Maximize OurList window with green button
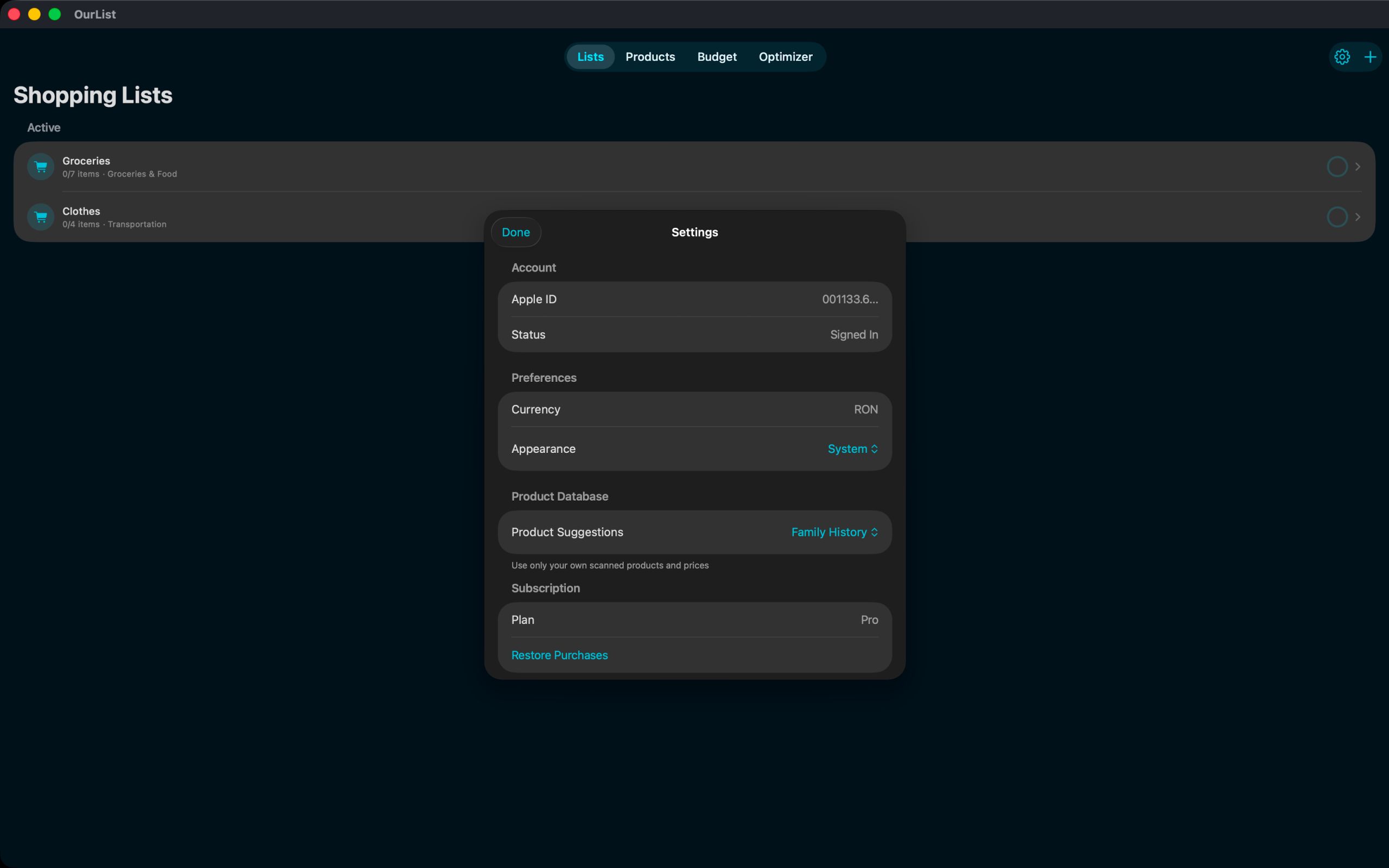The height and width of the screenshot is (868, 1389). (54, 14)
